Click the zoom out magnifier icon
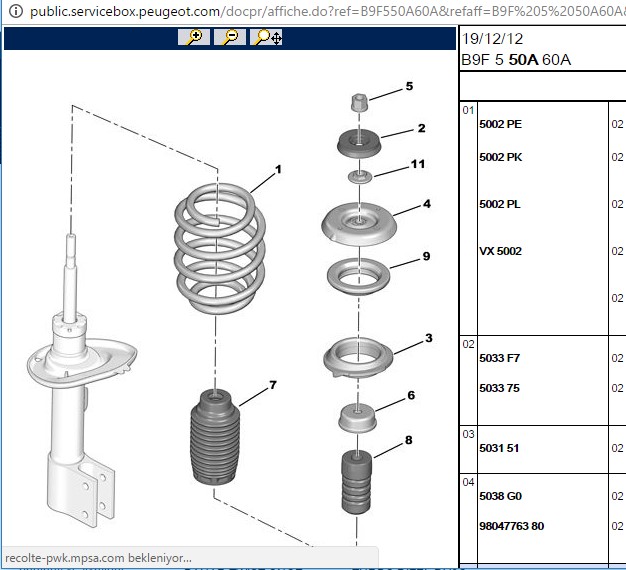 pyautogui.click(x=230, y=37)
